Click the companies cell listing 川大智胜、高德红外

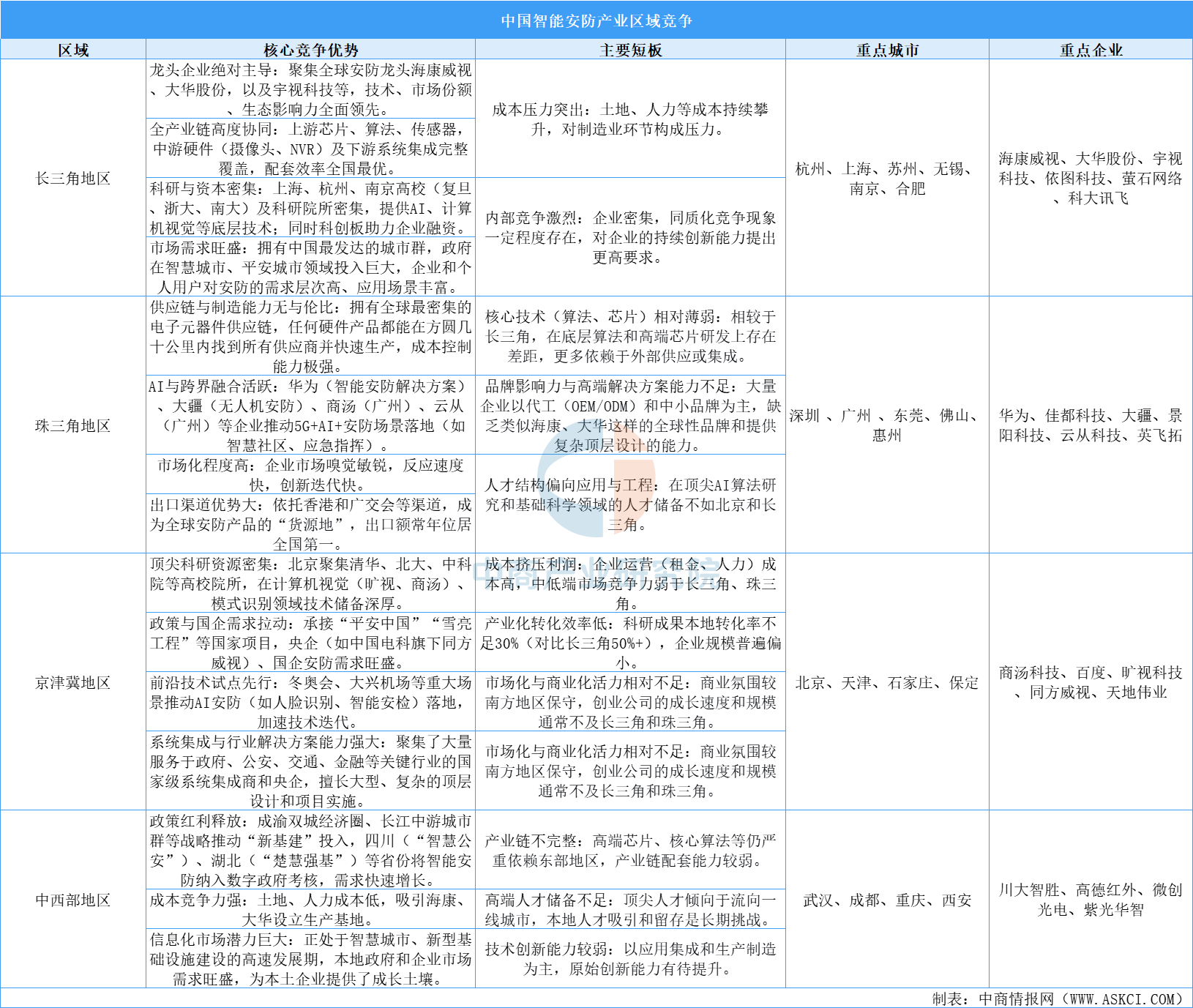1091,900
